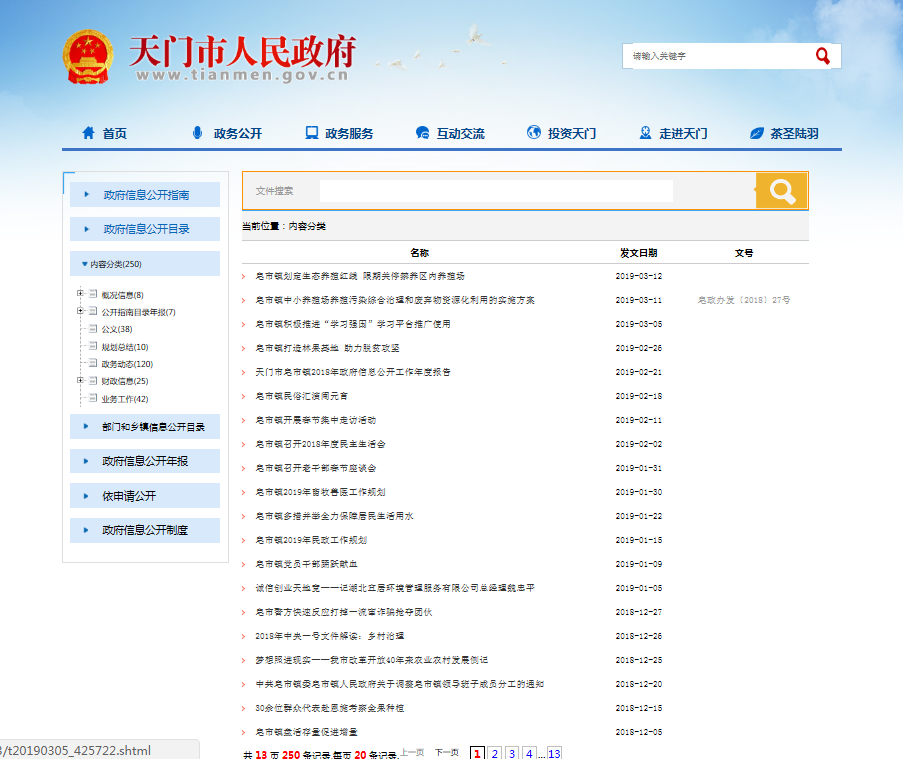Expand the 公开指南目录年报(7) tree node
The width and height of the screenshot is (903, 759).
(x=80, y=311)
